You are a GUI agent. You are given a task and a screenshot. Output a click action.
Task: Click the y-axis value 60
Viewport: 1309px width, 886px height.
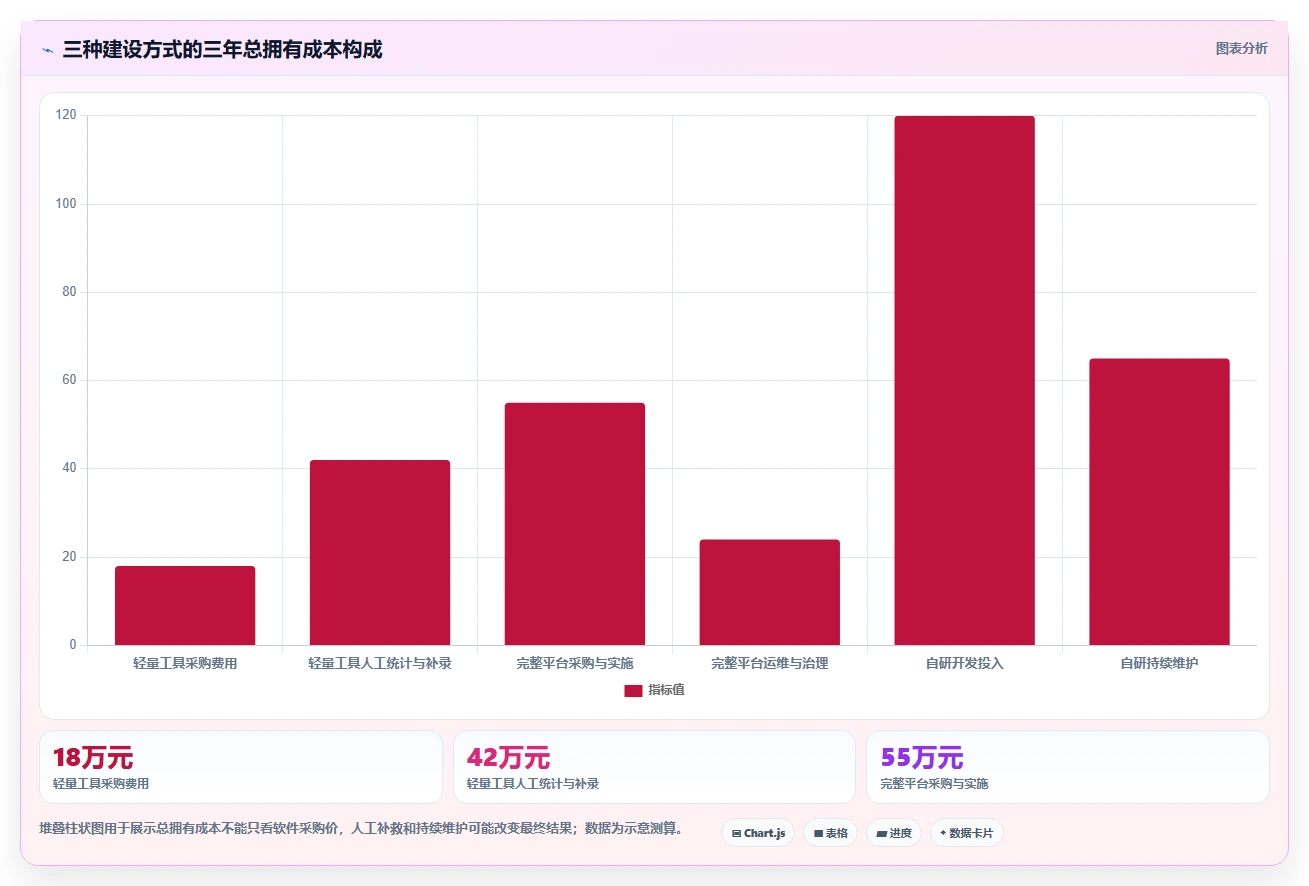(69, 380)
